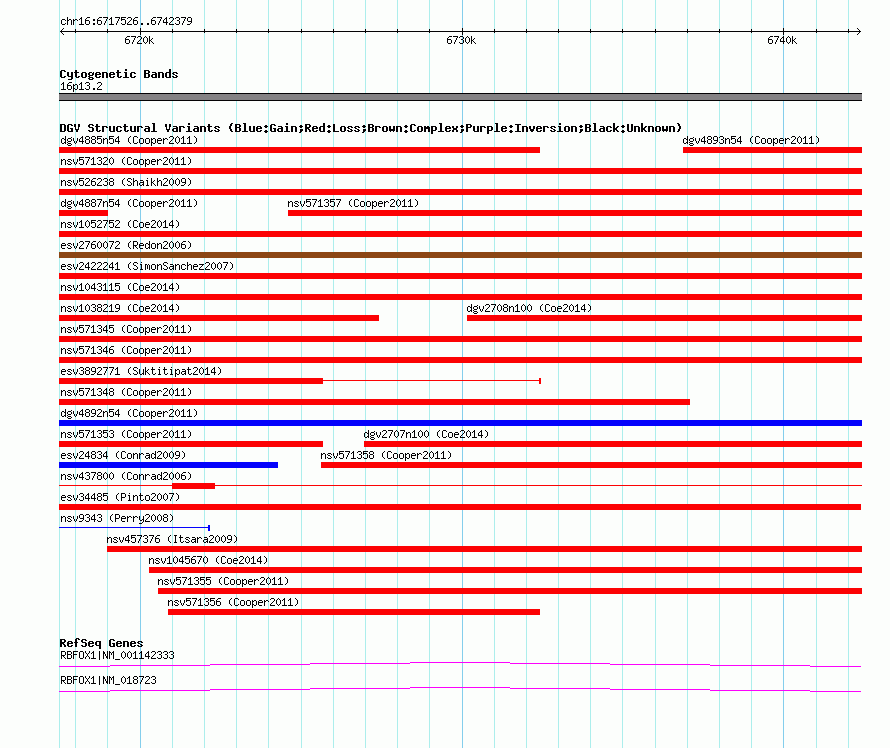Click the left arrow of the ruler
The height and width of the screenshot is (748, 890).
click(x=63, y=31)
